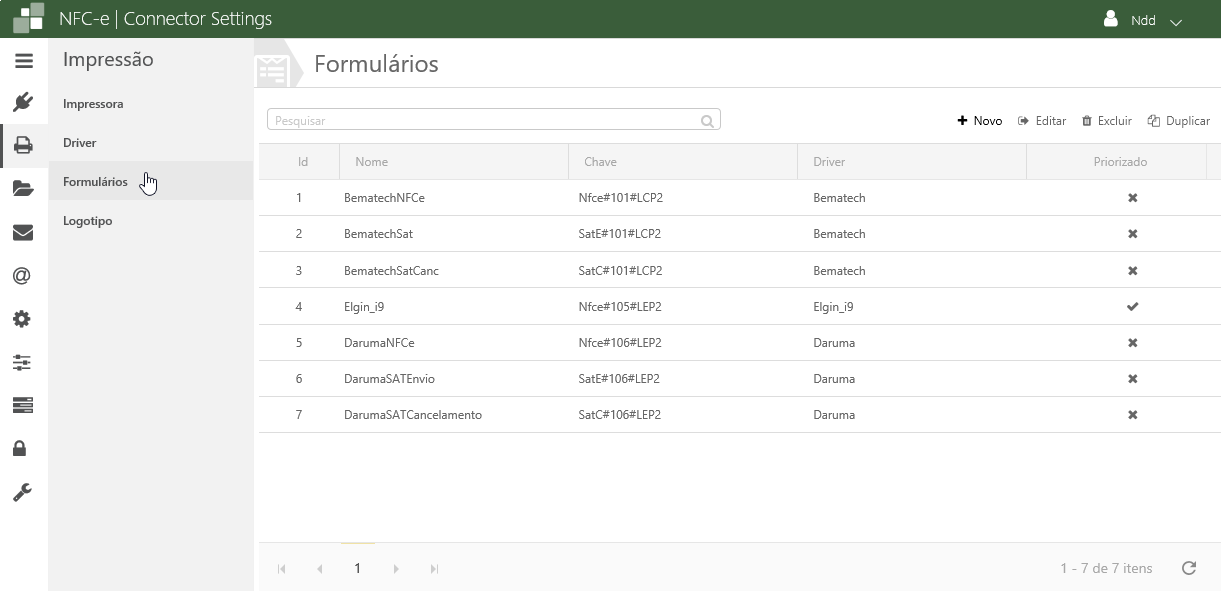Open the folder icon in sidebar
This screenshot has height=591, width=1221.
pyautogui.click(x=23, y=189)
